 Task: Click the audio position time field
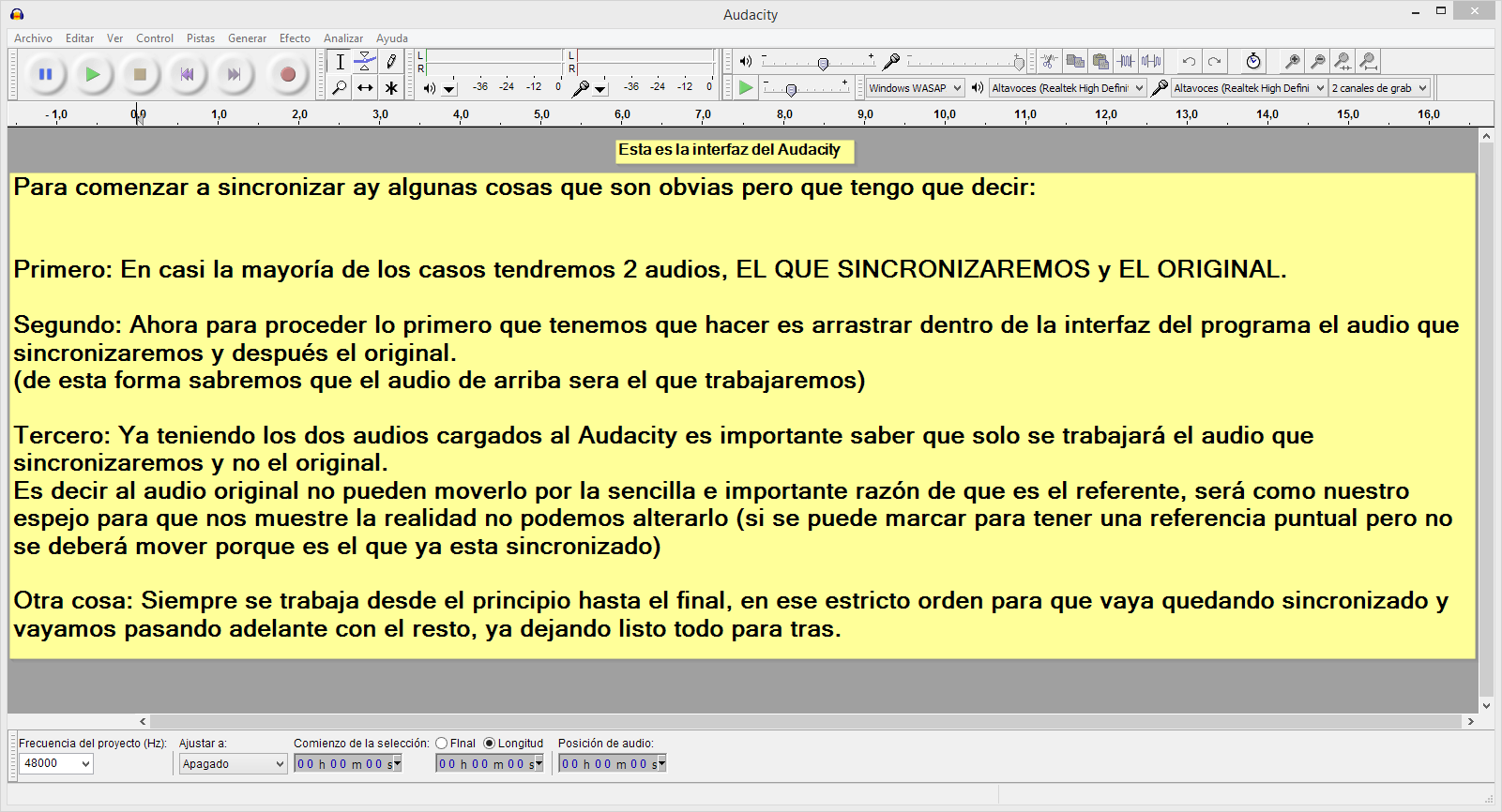[613, 764]
